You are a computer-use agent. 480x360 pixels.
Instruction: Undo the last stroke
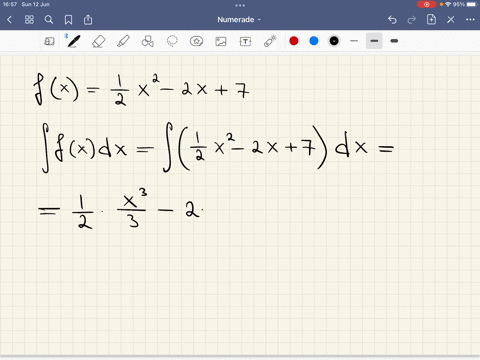[x=392, y=20]
